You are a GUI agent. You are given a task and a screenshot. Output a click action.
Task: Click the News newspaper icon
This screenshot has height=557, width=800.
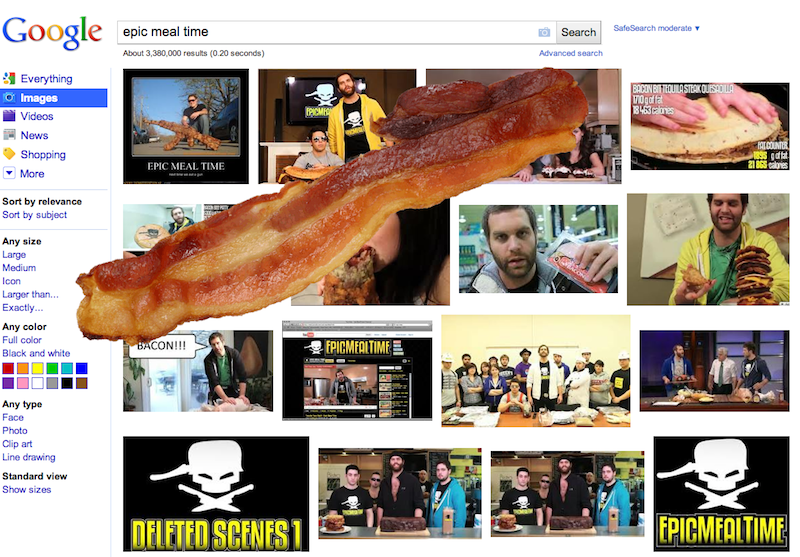[x=9, y=136]
